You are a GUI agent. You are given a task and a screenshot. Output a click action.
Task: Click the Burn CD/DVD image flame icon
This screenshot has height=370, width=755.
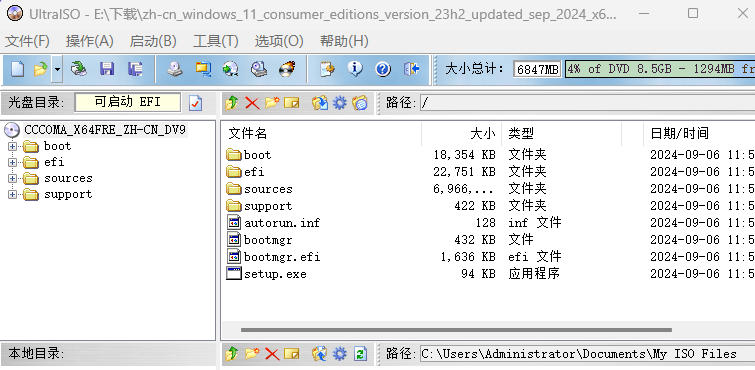(287, 69)
